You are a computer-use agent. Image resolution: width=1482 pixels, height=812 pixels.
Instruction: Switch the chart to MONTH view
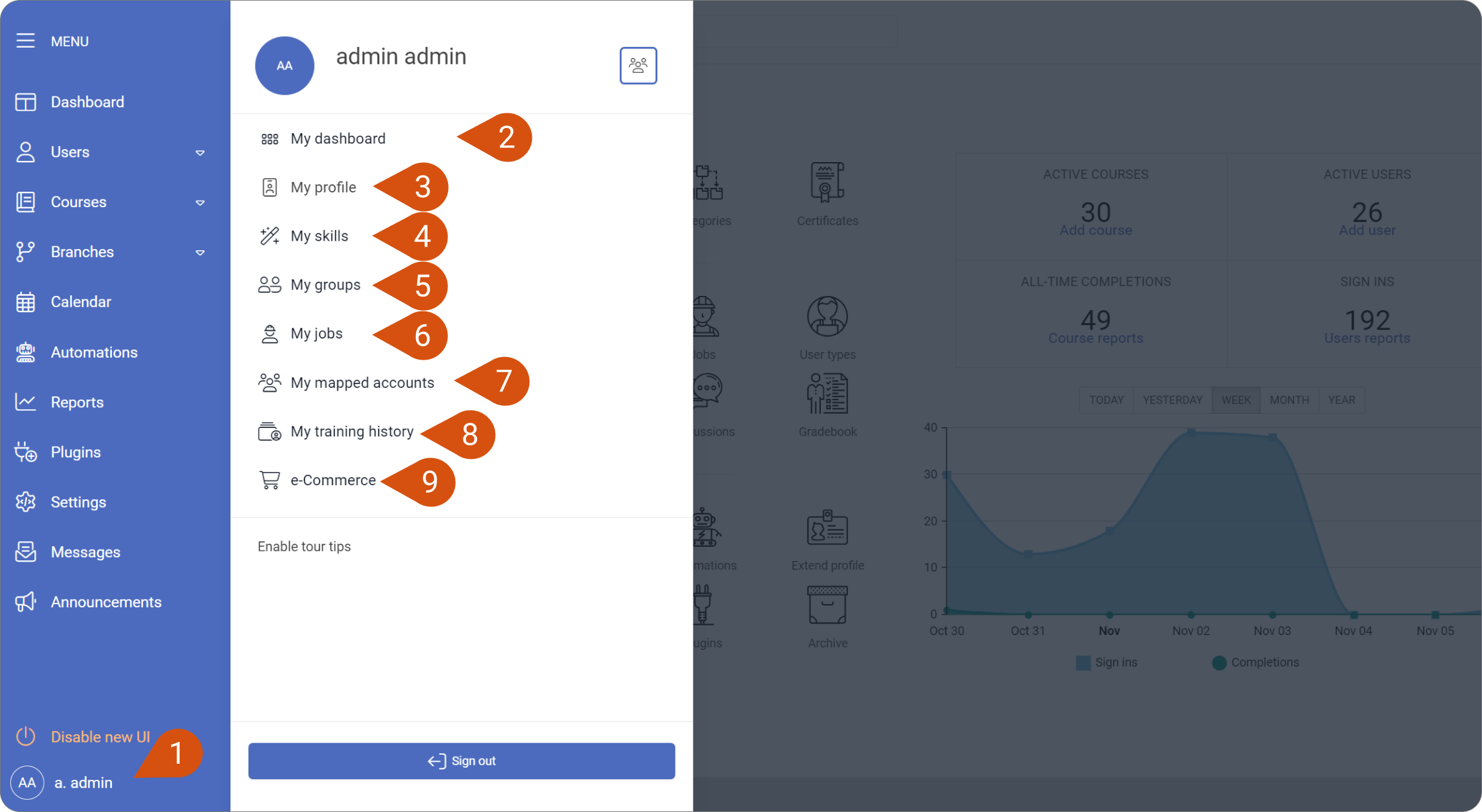tap(1289, 400)
